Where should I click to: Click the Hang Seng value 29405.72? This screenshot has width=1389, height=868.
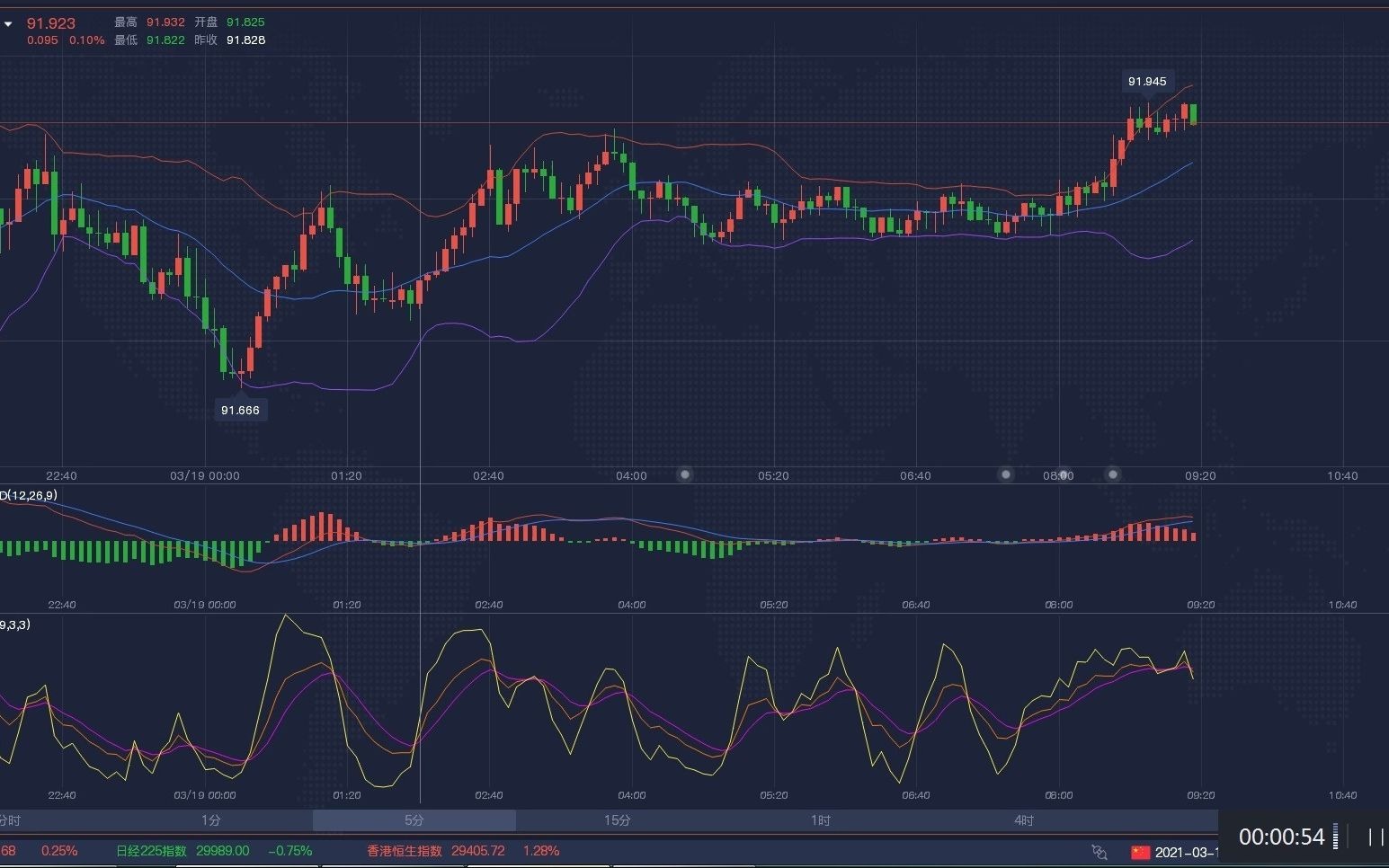click(x=478, y=851)
